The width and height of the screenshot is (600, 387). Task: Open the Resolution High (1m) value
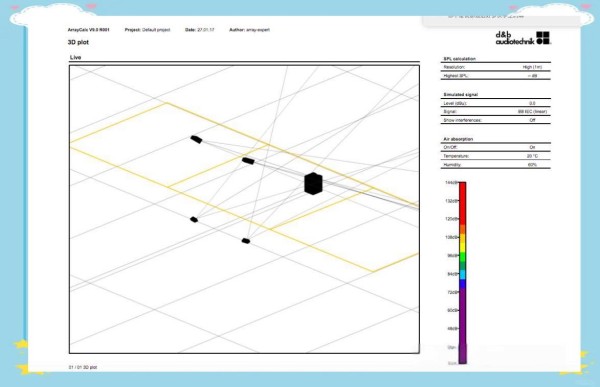(x=532, y=67)
